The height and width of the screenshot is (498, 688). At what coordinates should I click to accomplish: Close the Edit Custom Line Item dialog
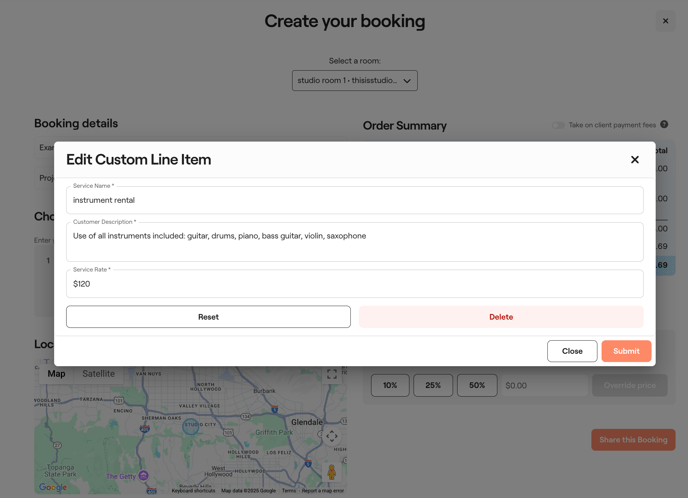(634, 160)
